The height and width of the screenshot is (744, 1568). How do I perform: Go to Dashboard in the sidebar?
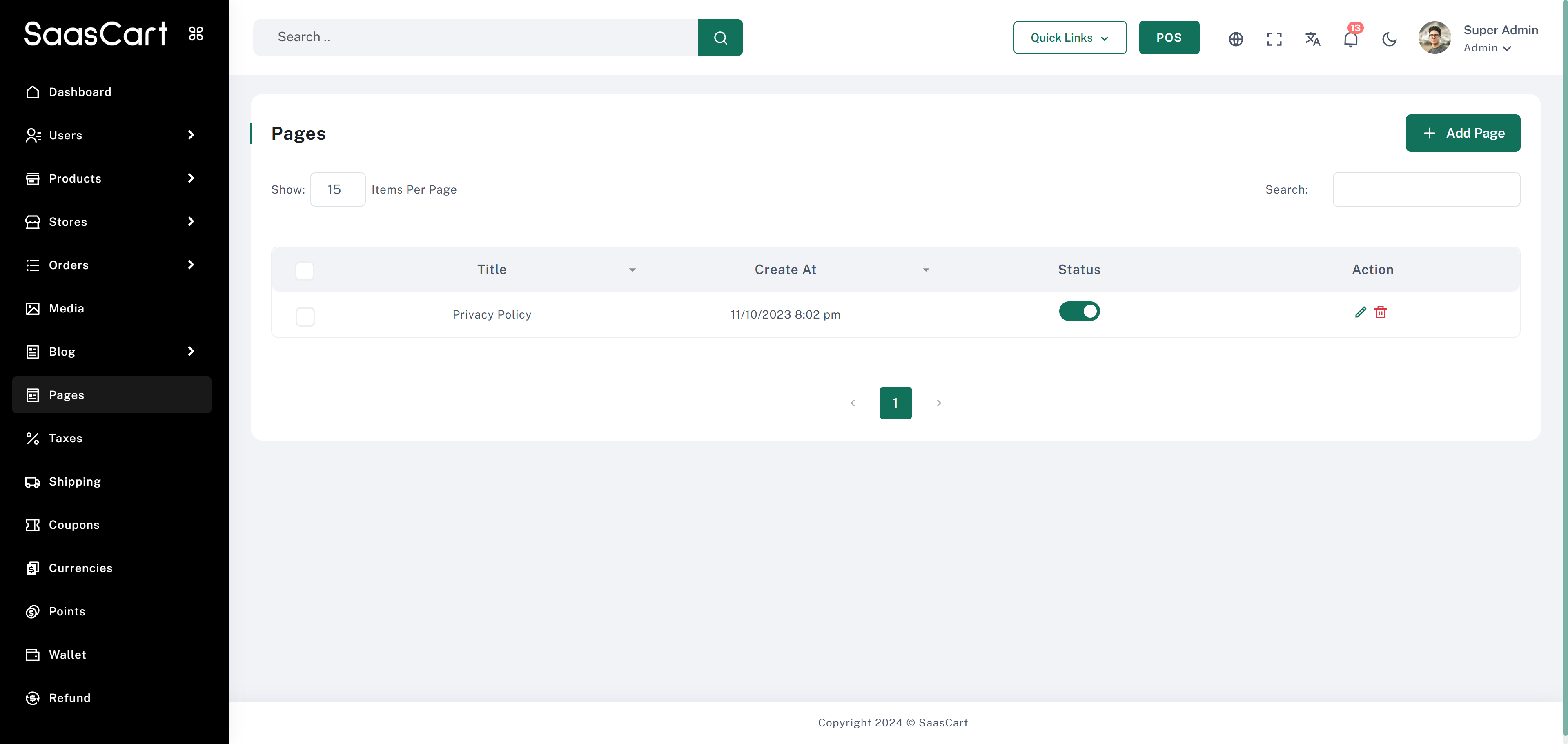point(80,92)
